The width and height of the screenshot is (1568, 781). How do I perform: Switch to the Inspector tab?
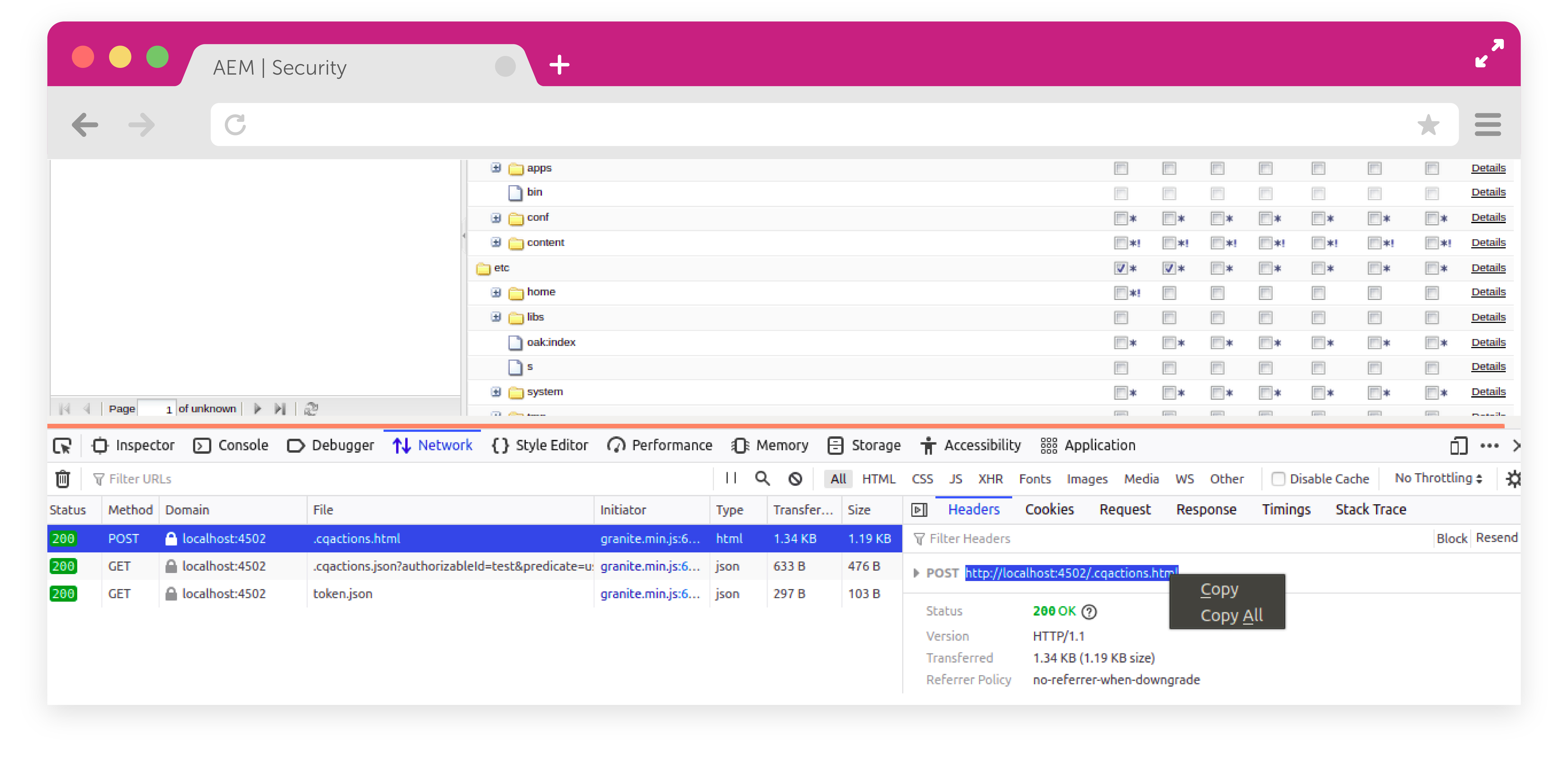pos(133,446)
